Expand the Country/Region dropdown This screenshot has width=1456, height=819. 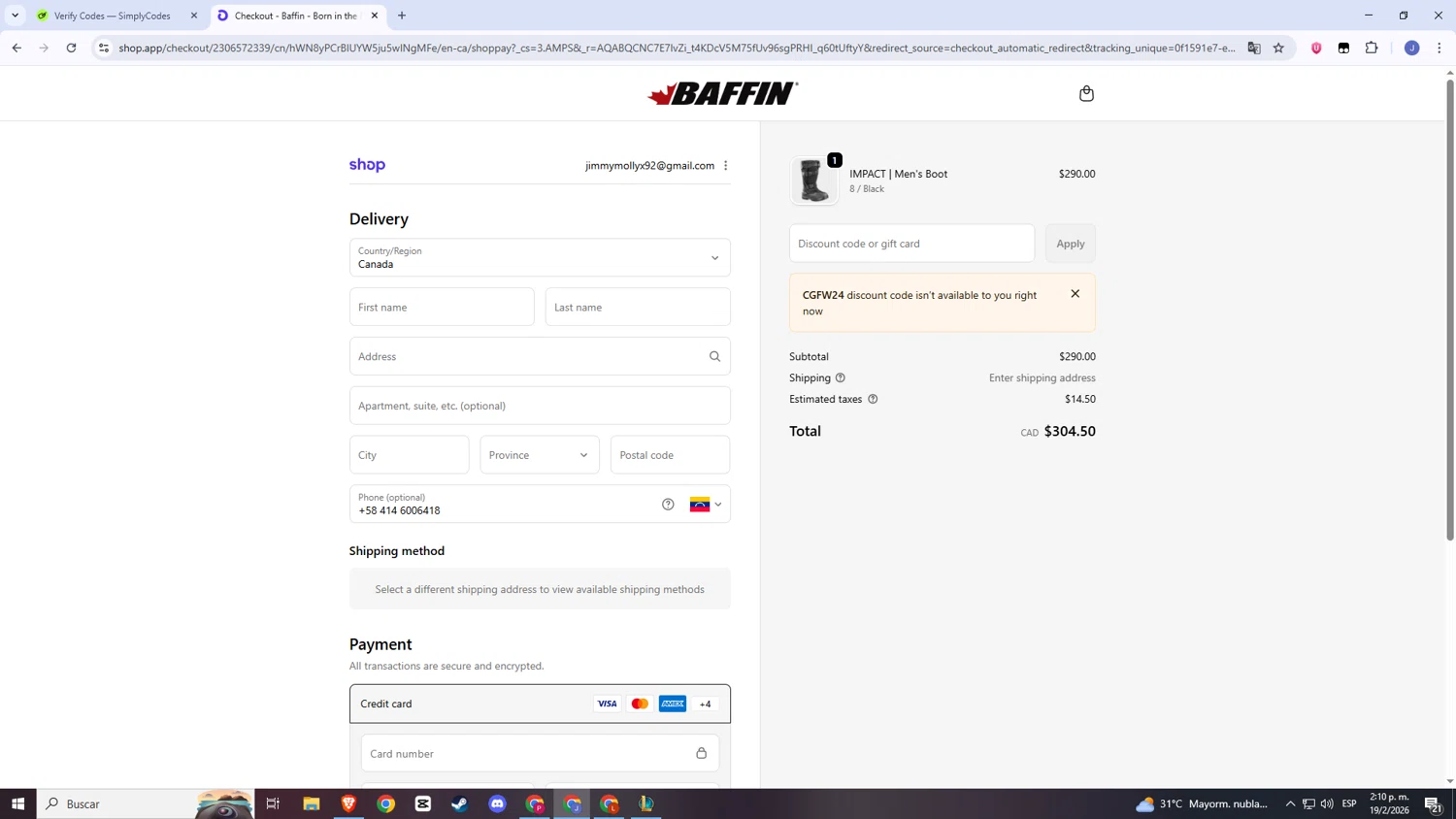coord(540,257)
